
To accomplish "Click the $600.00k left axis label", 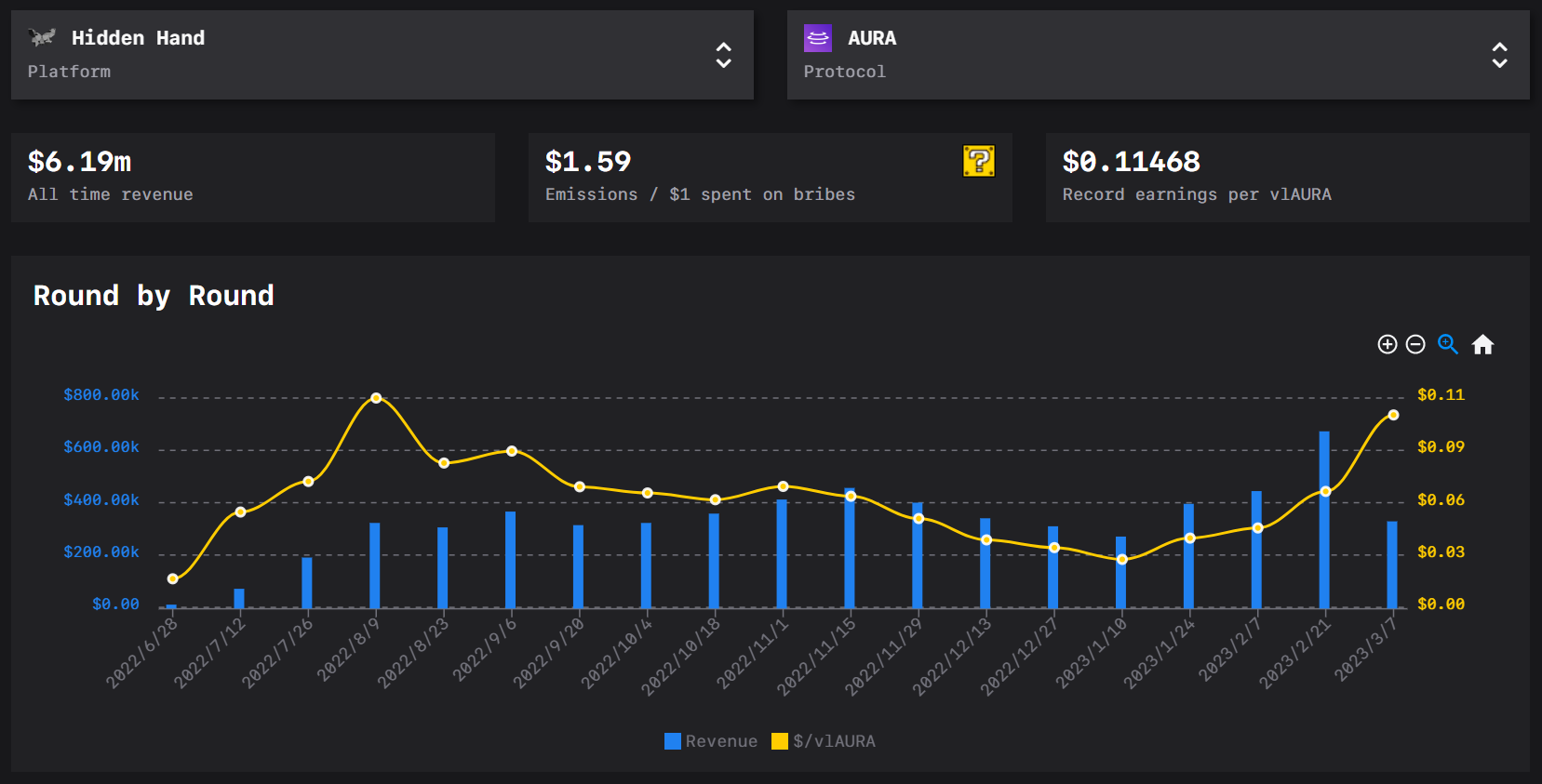I will pos(101,447).
